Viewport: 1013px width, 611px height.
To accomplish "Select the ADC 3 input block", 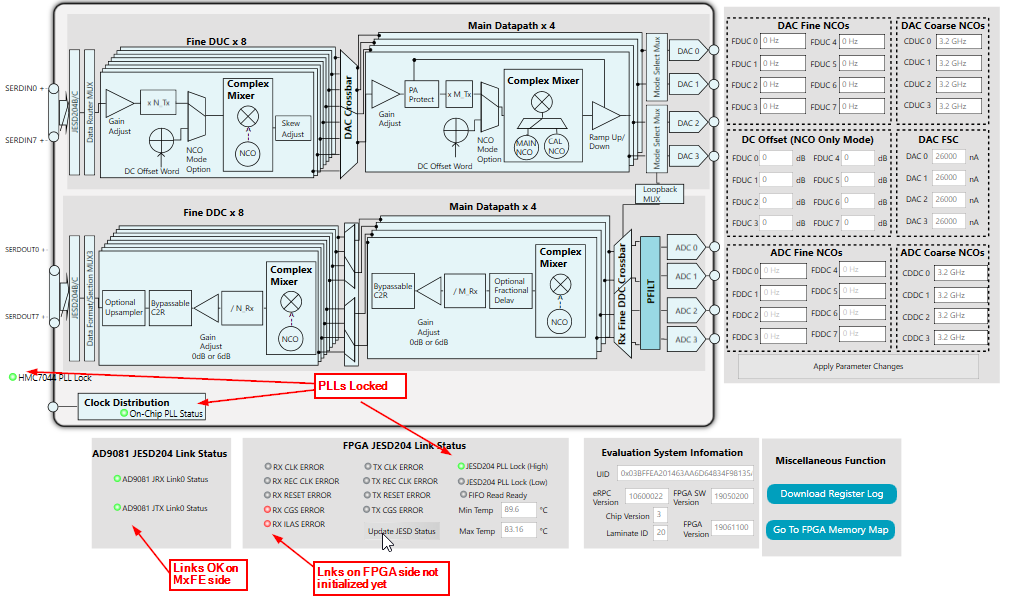I will [685, 339].
